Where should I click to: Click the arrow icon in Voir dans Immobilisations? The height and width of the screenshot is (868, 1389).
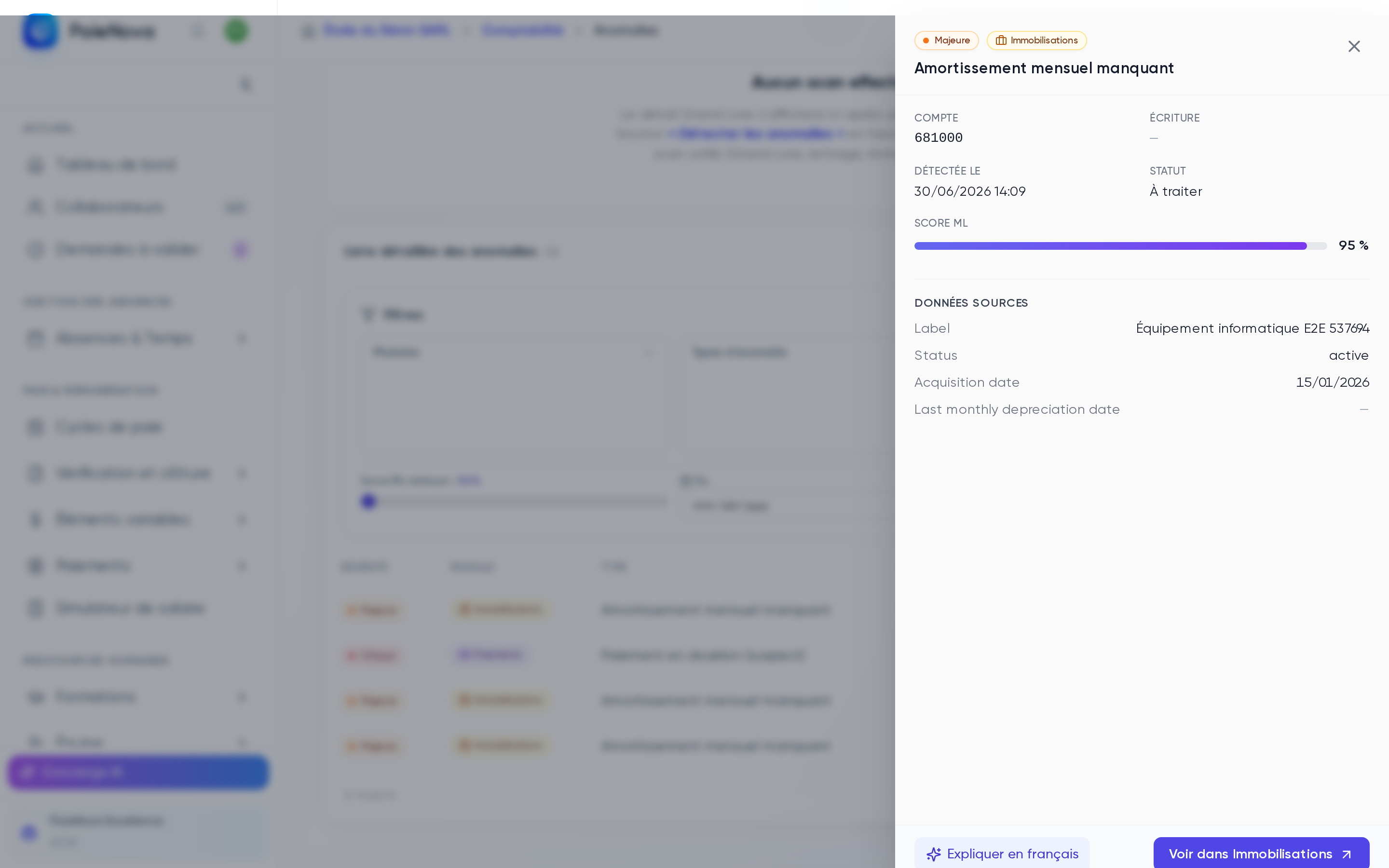(1347, 855)
